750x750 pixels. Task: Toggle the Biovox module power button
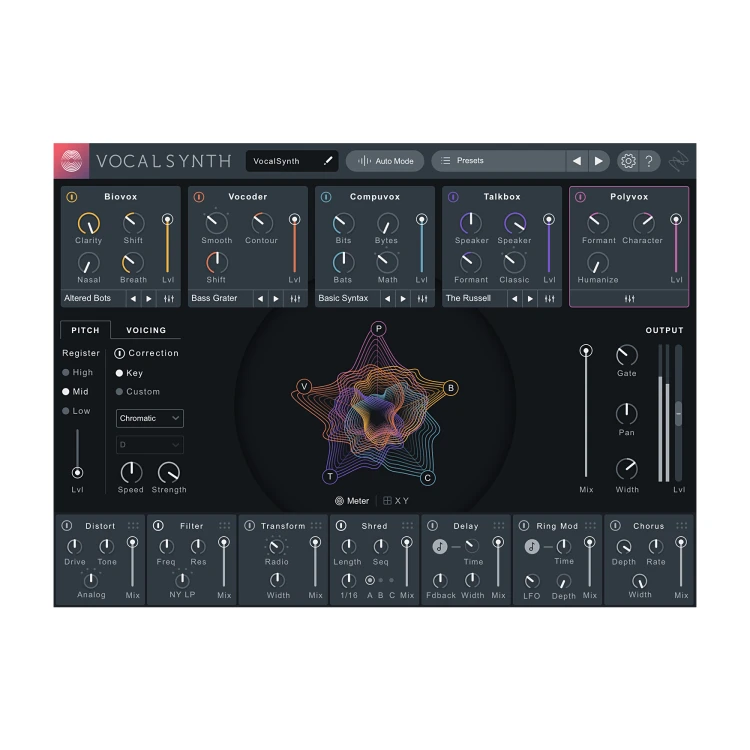coord(72,197)
